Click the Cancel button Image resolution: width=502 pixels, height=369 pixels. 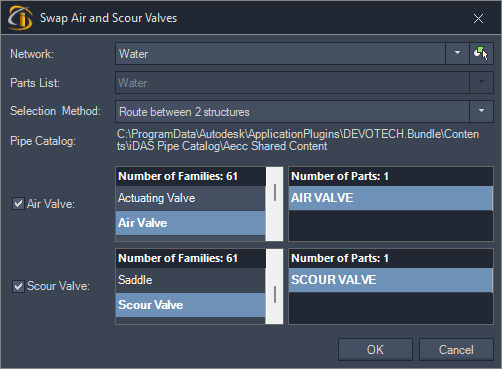456,350
